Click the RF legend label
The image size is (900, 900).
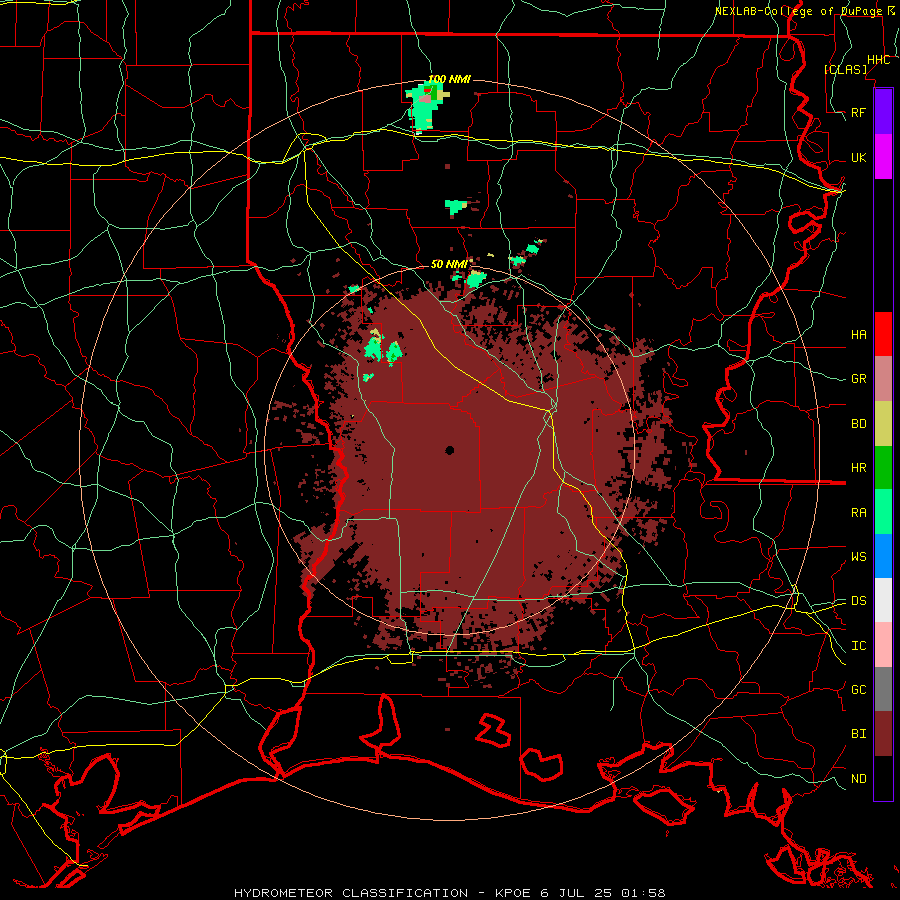[858, 112]
